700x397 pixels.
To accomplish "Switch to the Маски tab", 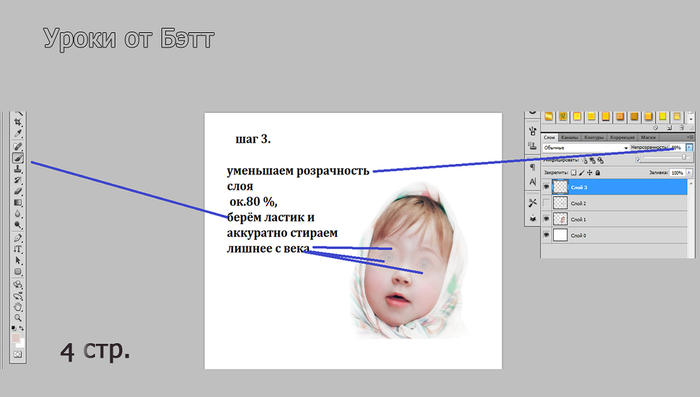I will (x=648, y=137).
